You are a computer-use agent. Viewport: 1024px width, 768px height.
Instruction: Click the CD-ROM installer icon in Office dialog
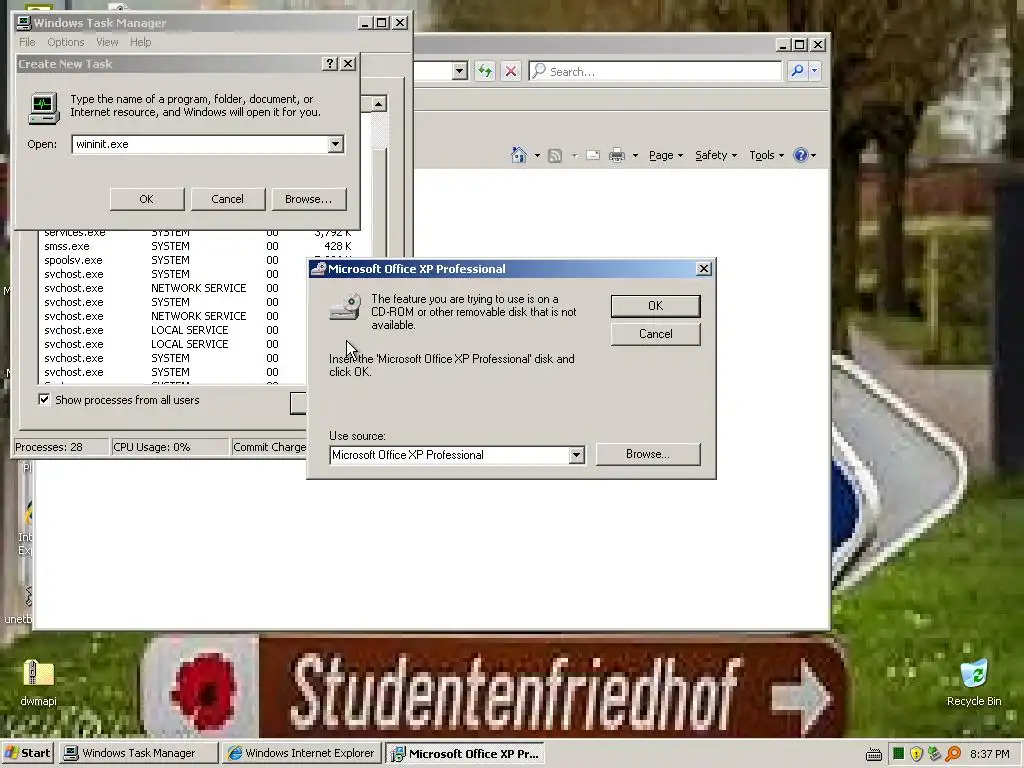click(345, 307)
